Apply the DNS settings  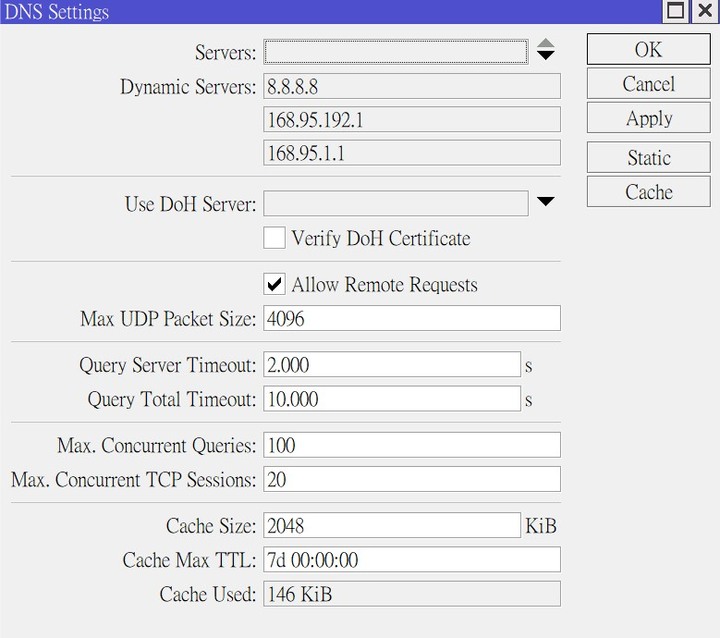(x=648, y=118)
